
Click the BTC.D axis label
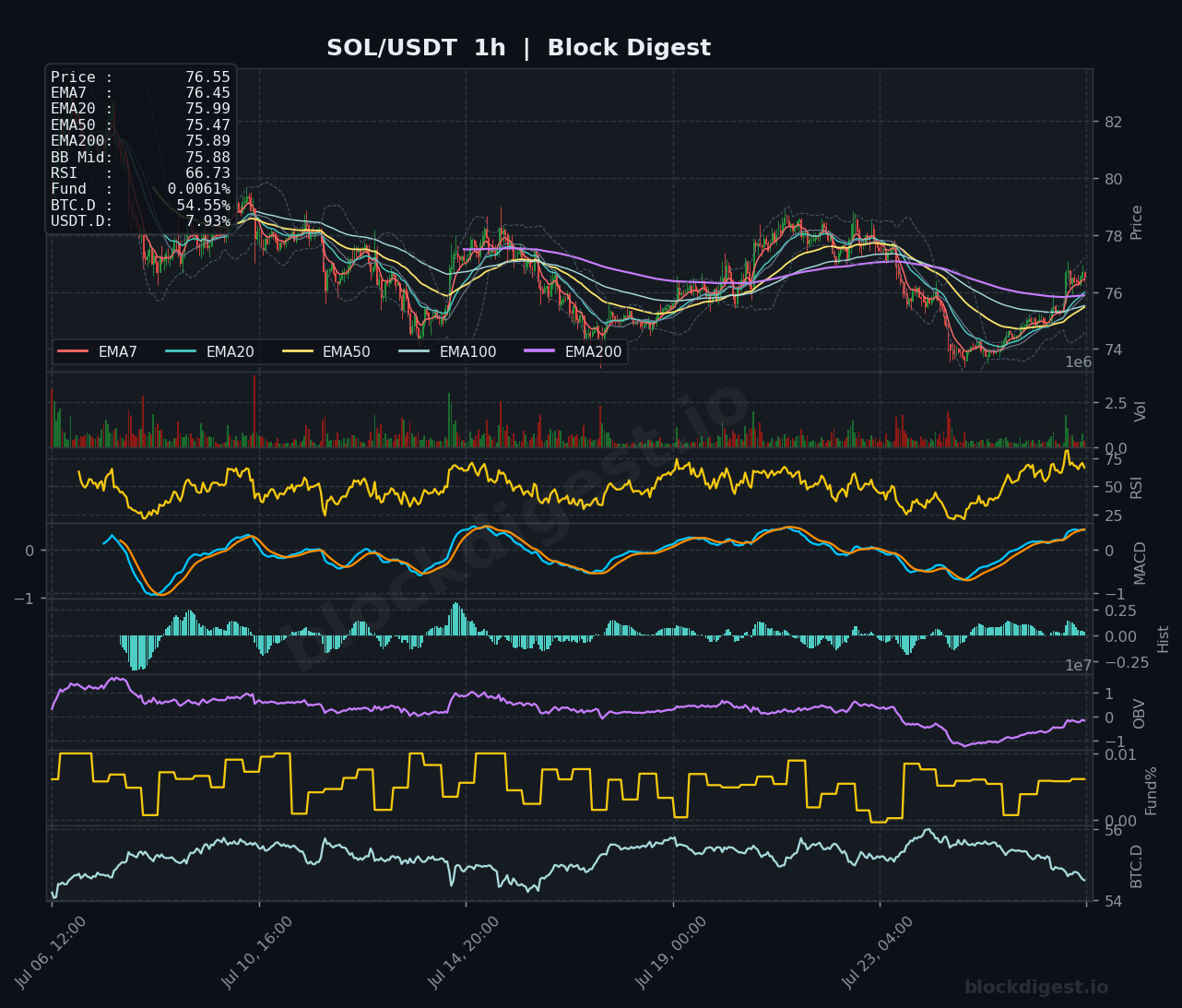tap(1137, 866)
